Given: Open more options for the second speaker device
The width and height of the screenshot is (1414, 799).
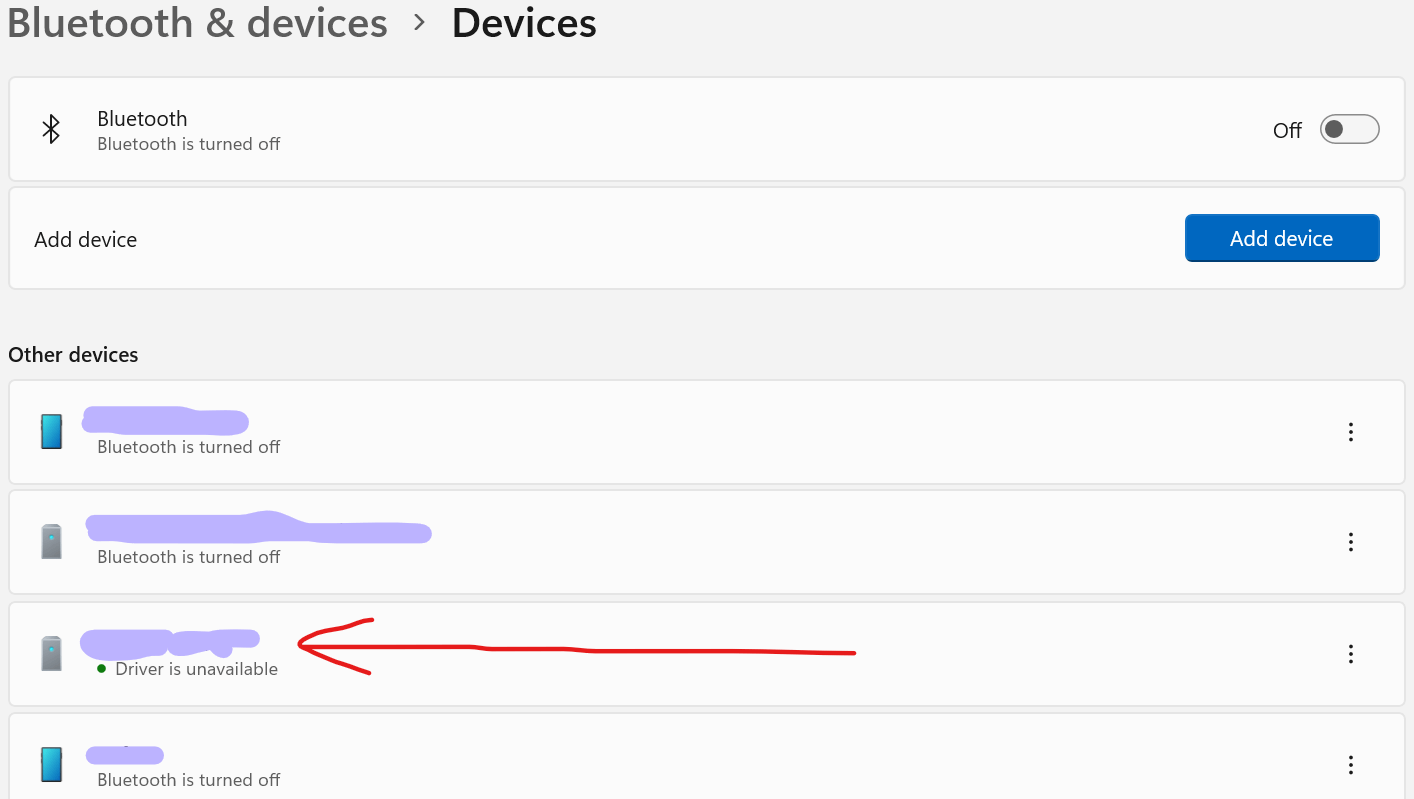Looking at the screenshot, I should pos(1350,541).
